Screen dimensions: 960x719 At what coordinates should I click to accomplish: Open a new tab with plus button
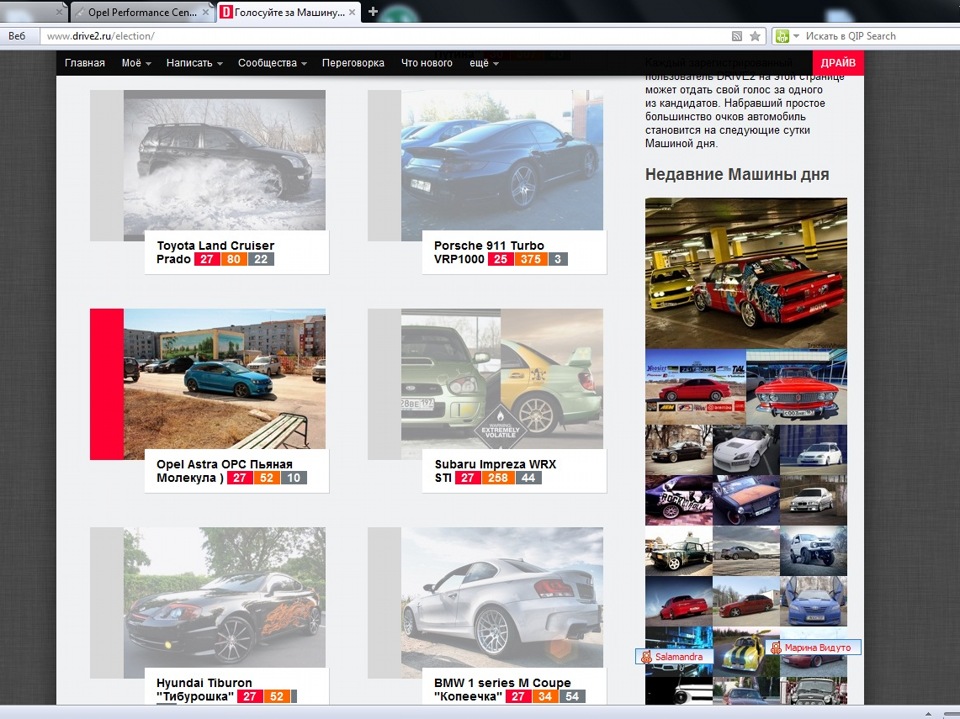click(373, 12)
